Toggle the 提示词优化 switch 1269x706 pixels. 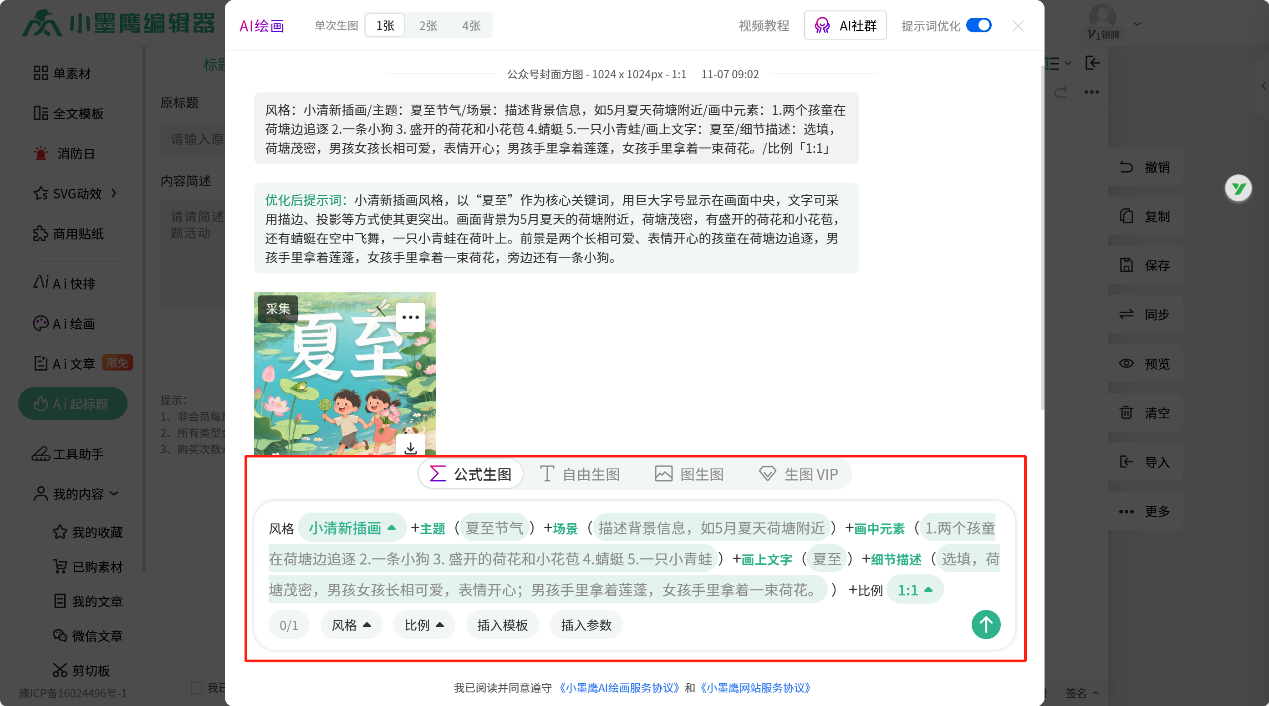[x=978, y=25]
